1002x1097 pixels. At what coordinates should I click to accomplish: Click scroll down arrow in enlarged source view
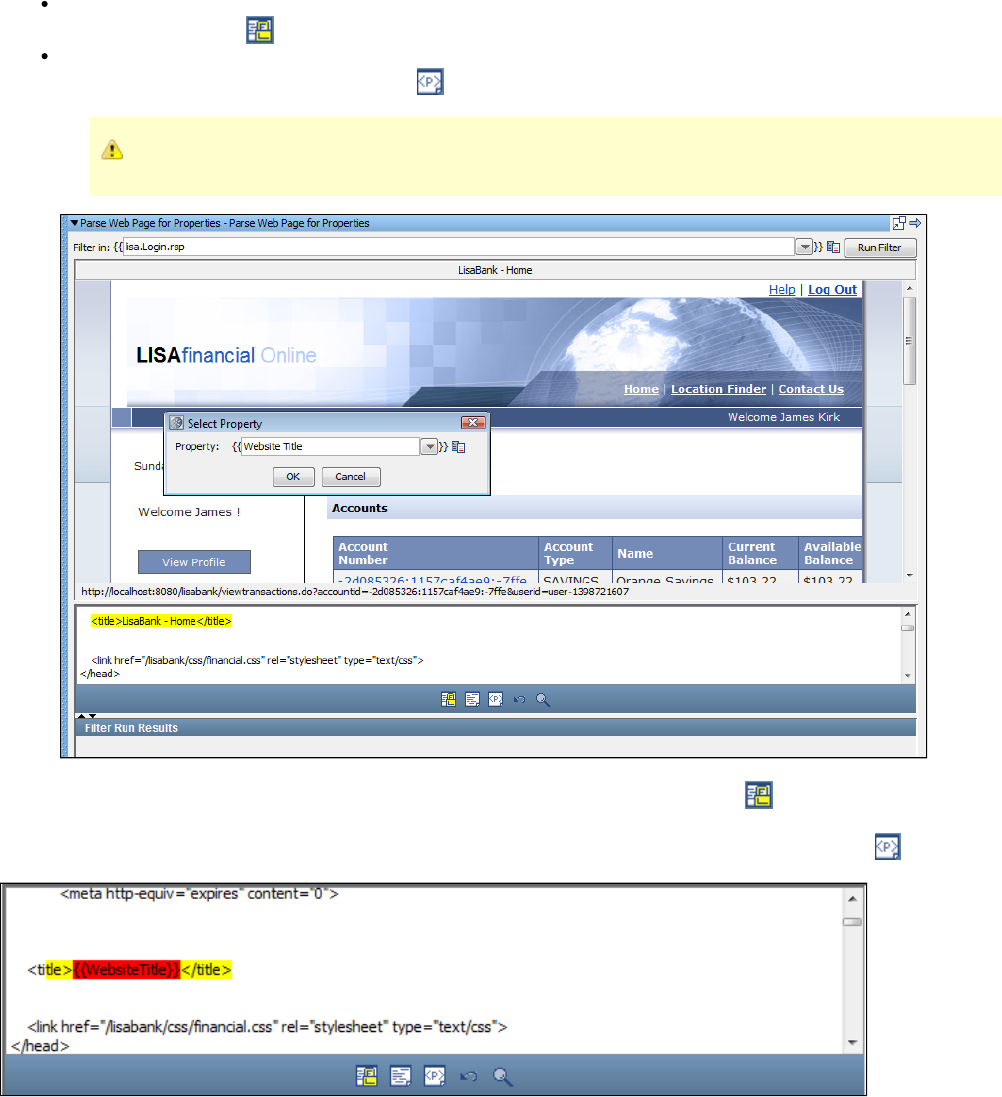pos(852,1042)
